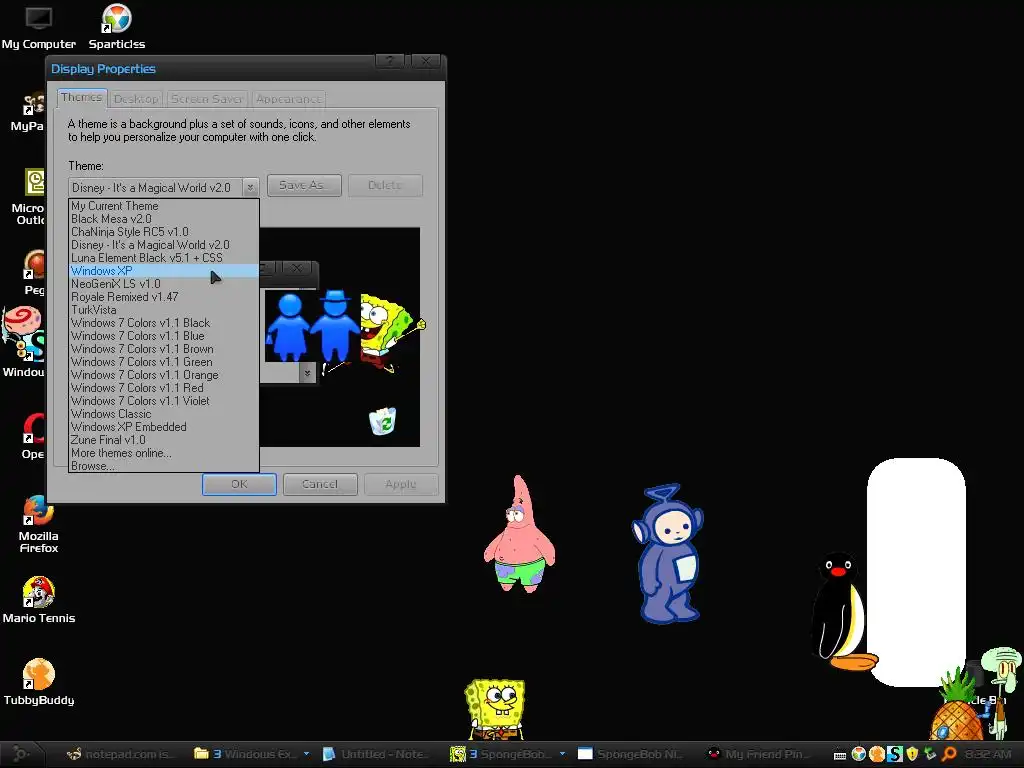The width and height of the screenshot is (1024, 768).
Task: Select Black Mesa v2.0 theme
Action: pos(163,219)
